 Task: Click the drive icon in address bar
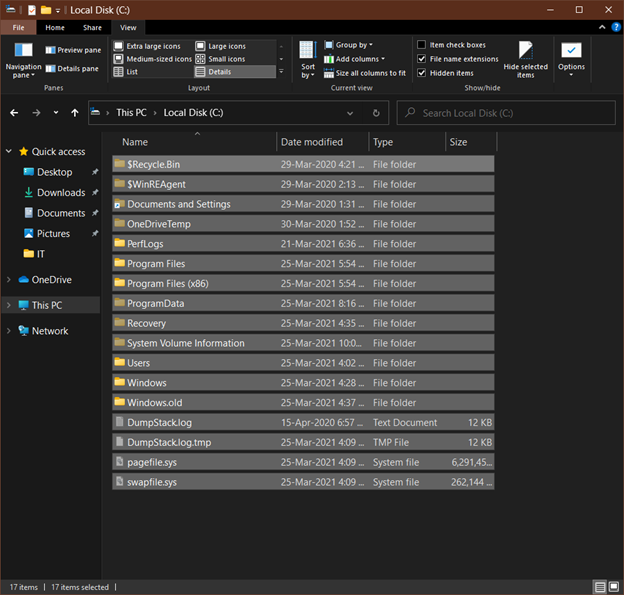point(96,113)
